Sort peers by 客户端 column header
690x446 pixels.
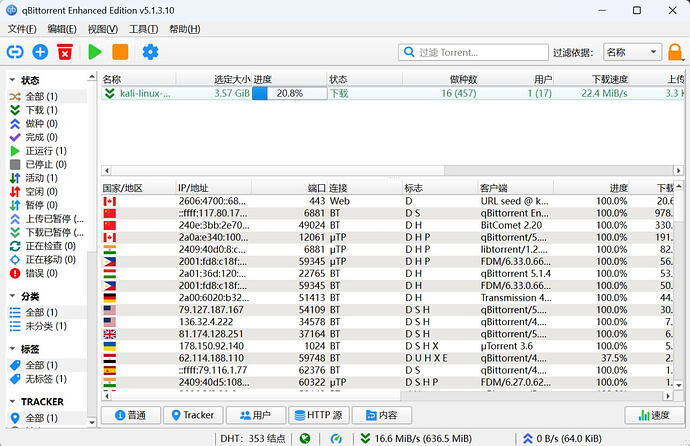pyautogui.click(x=515, y=188)
